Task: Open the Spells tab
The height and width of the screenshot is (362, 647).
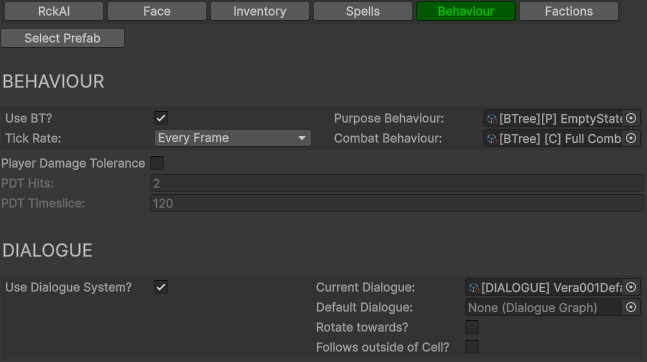Action: tap(363, 11)
